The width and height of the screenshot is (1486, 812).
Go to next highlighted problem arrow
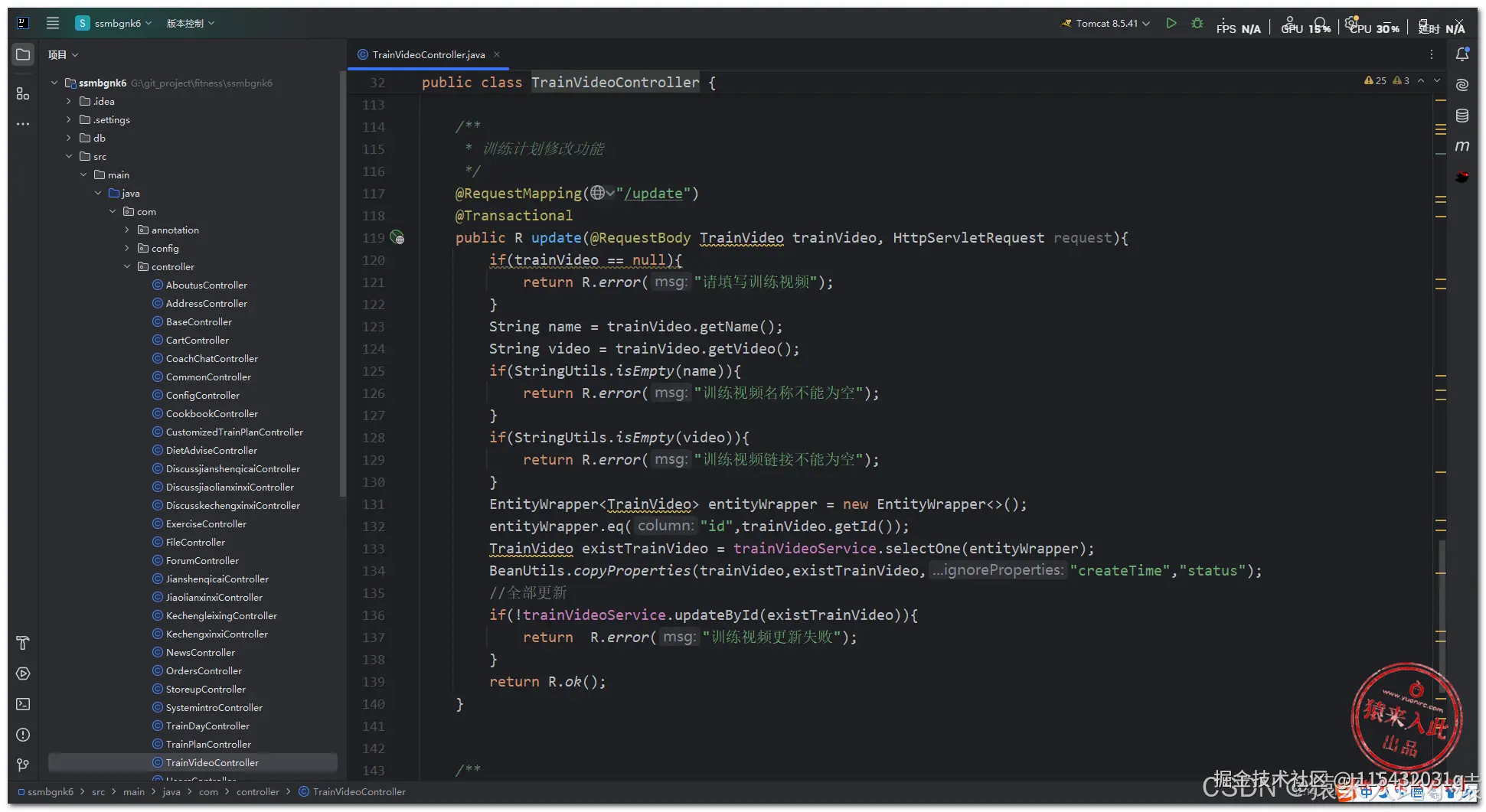click(x=1437, y=80)
